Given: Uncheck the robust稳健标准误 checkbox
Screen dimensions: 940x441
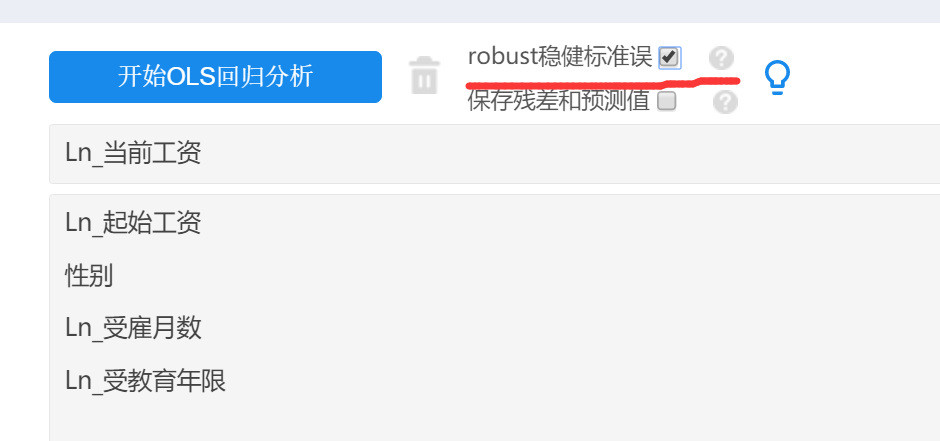Looking at the screenshot, I should point(669,58).
